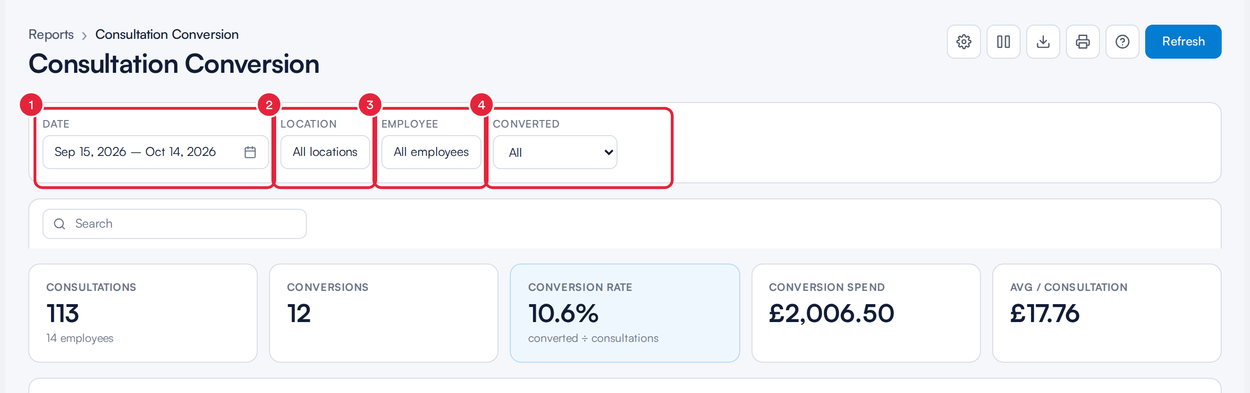Select the Conversion Spend card showing £2,006.50
Screen dimensions: 1250x393
[866, 313]
